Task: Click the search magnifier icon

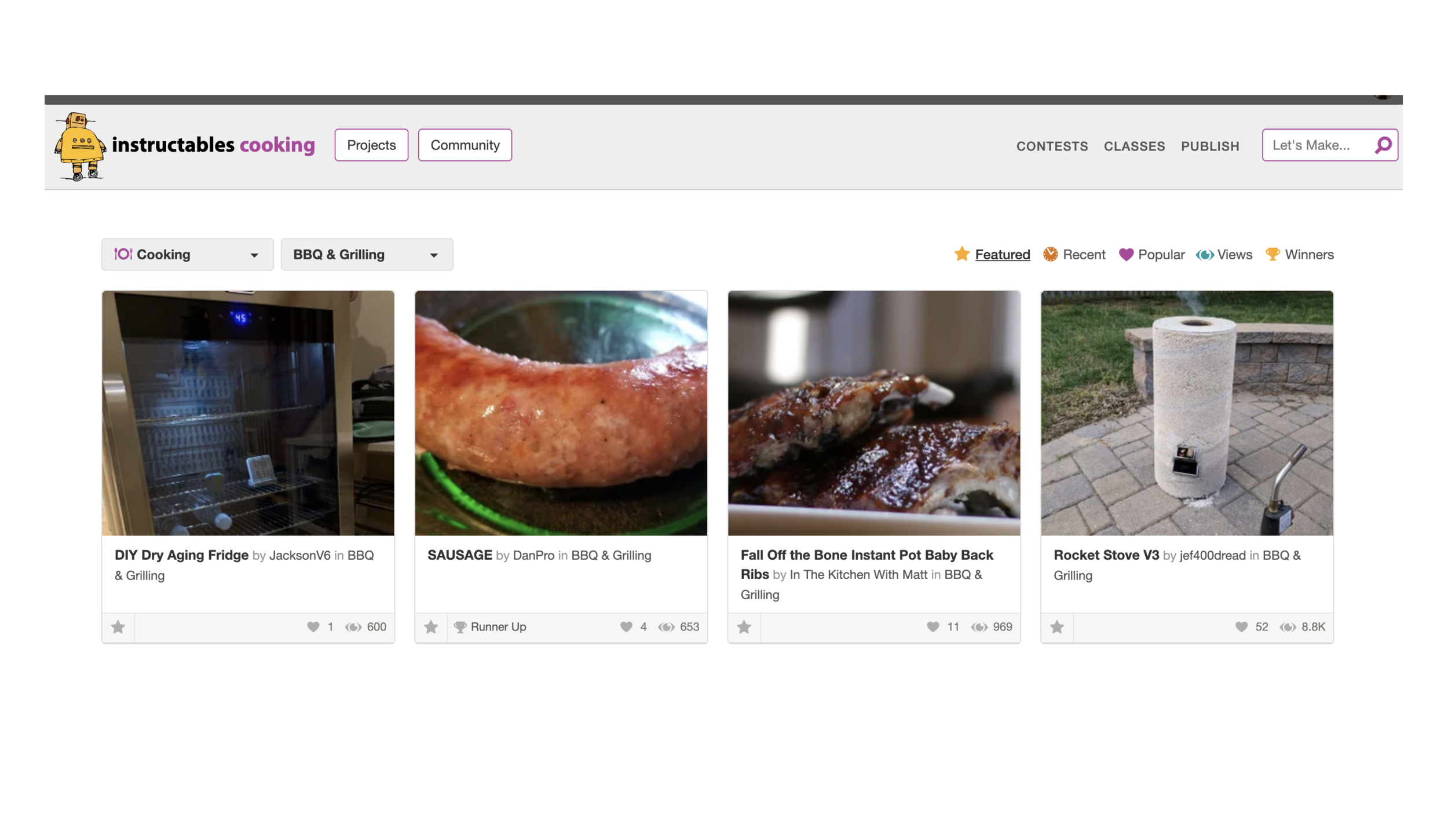Action: [1383, 145]
